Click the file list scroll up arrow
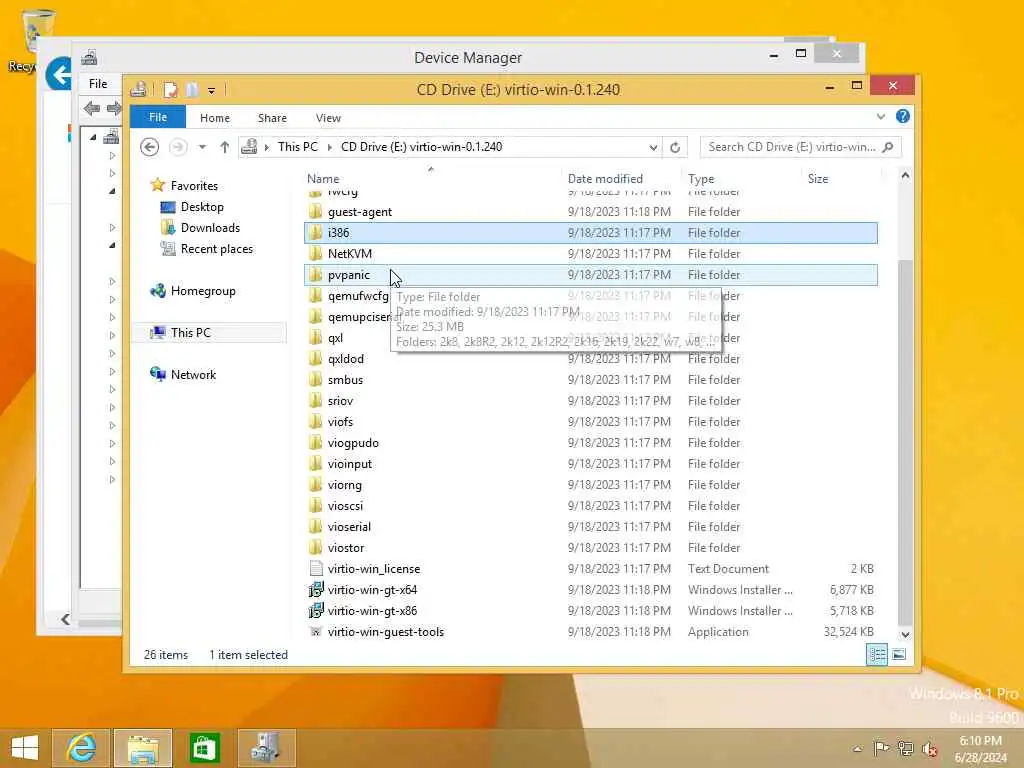Screen dimensions: 1024x768 coord(905,176)
